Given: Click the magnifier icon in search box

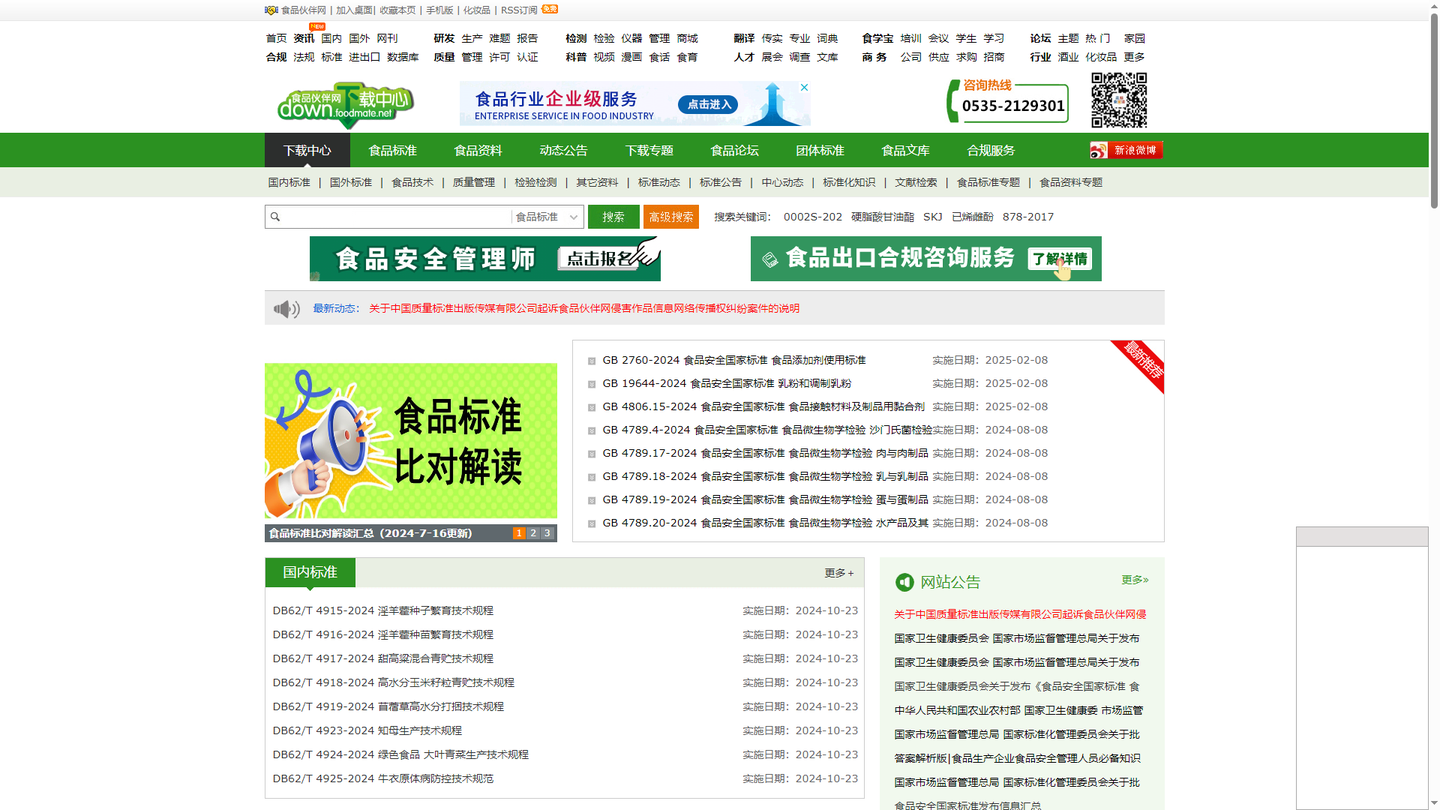Looking at the screenshot, I should [275, 217].
